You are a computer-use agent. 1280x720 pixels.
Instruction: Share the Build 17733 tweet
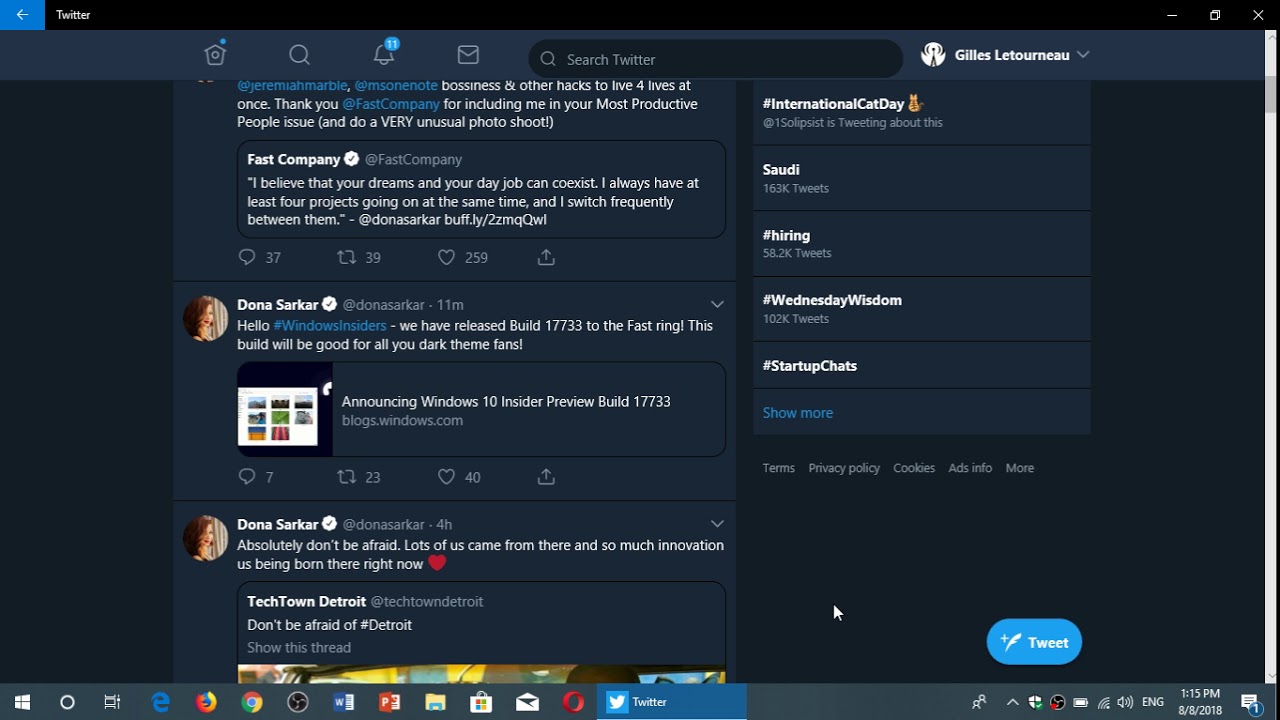tap(546, 477)
